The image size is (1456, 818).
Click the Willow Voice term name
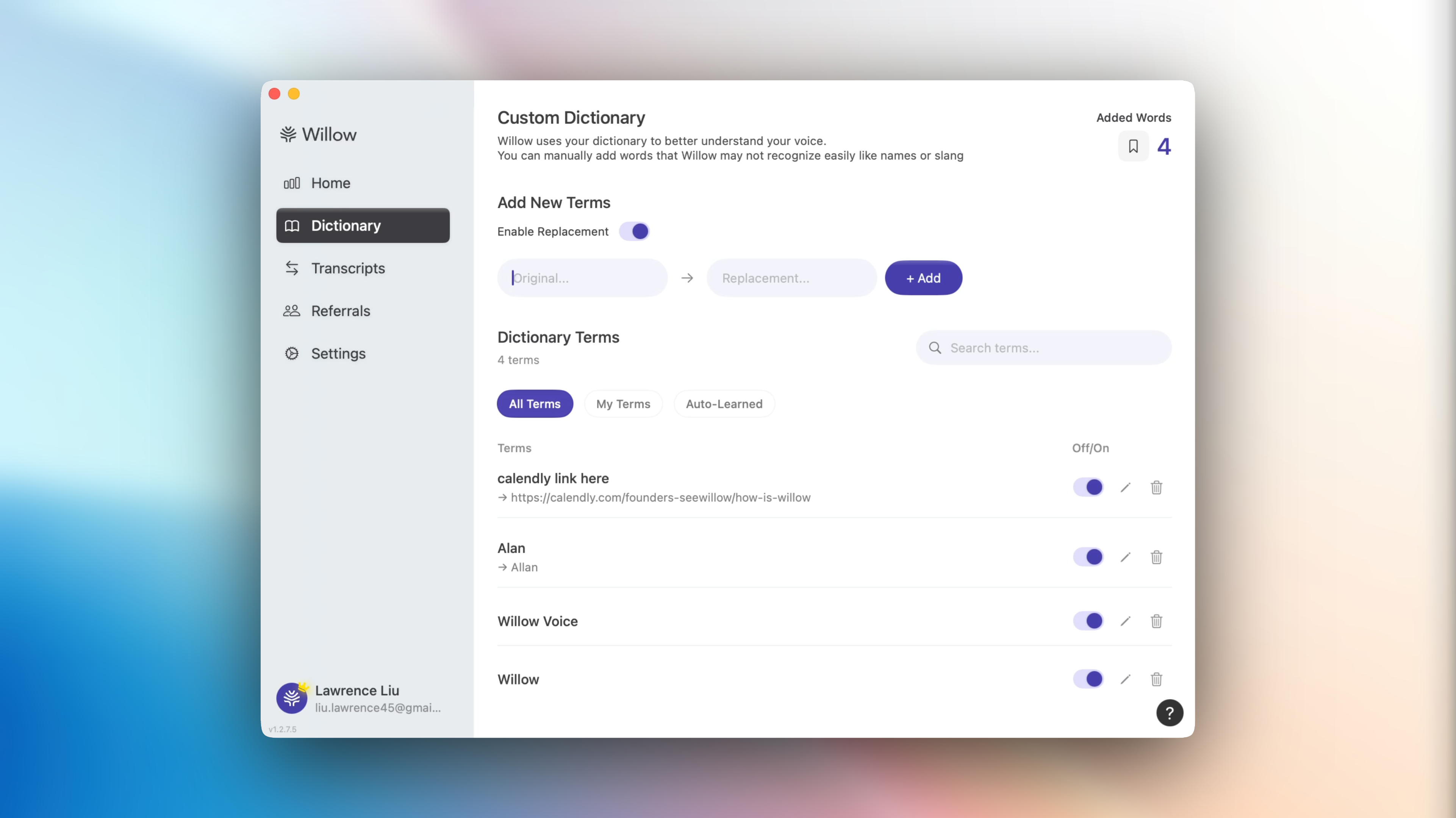coord(538,621)
